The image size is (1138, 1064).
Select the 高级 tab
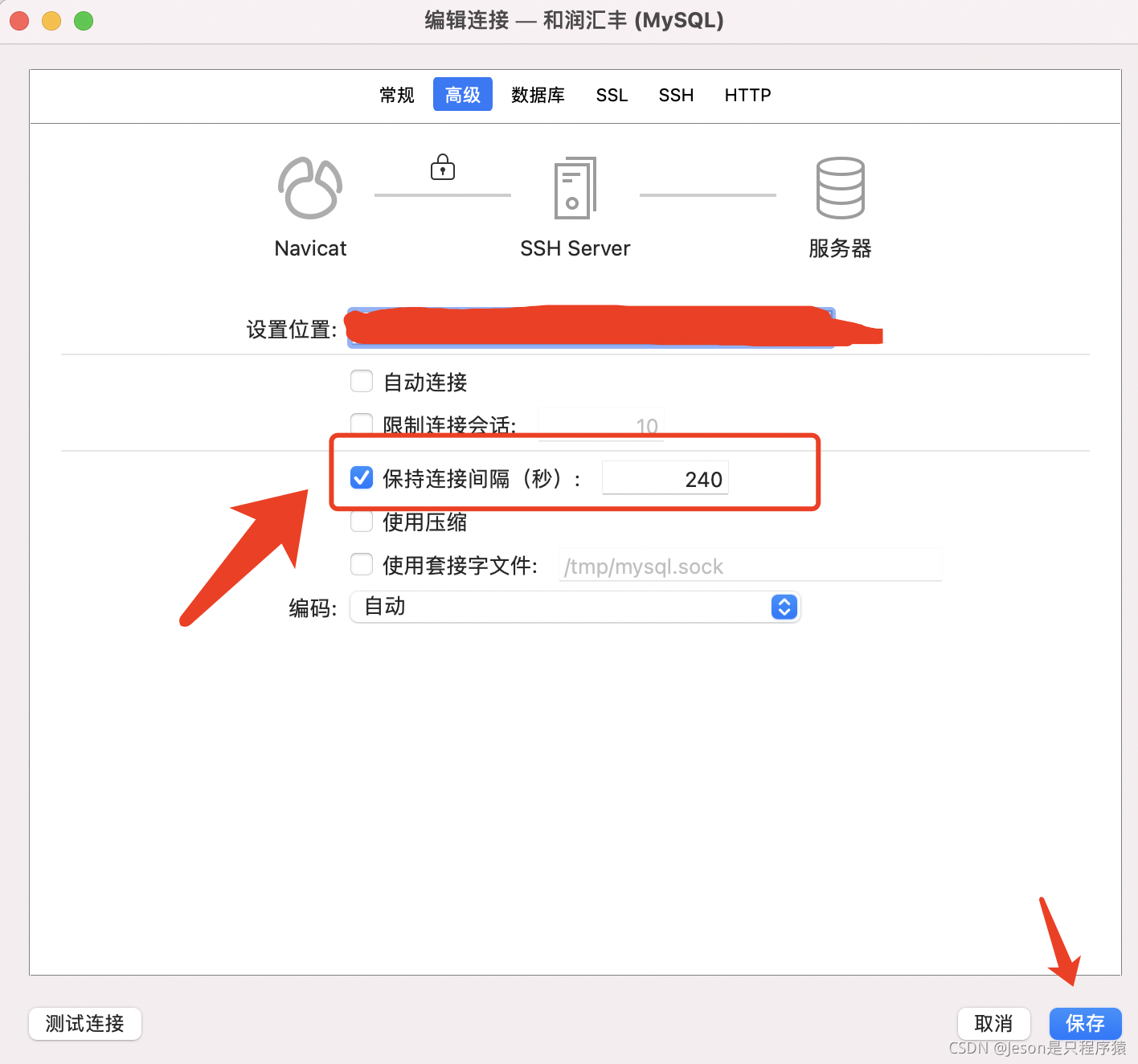(463, 95)
